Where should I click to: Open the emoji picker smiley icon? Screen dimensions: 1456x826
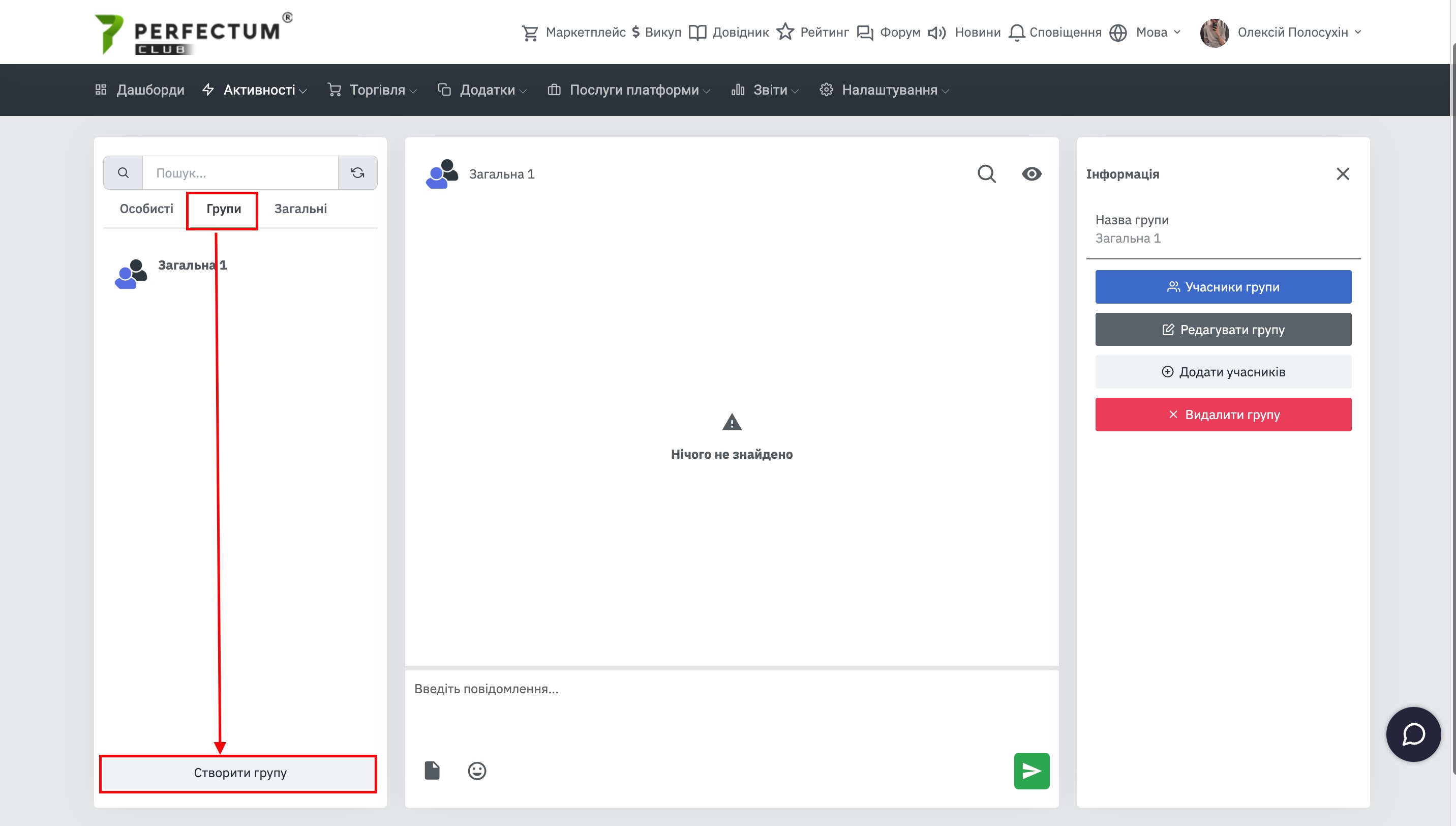[477, 771]
